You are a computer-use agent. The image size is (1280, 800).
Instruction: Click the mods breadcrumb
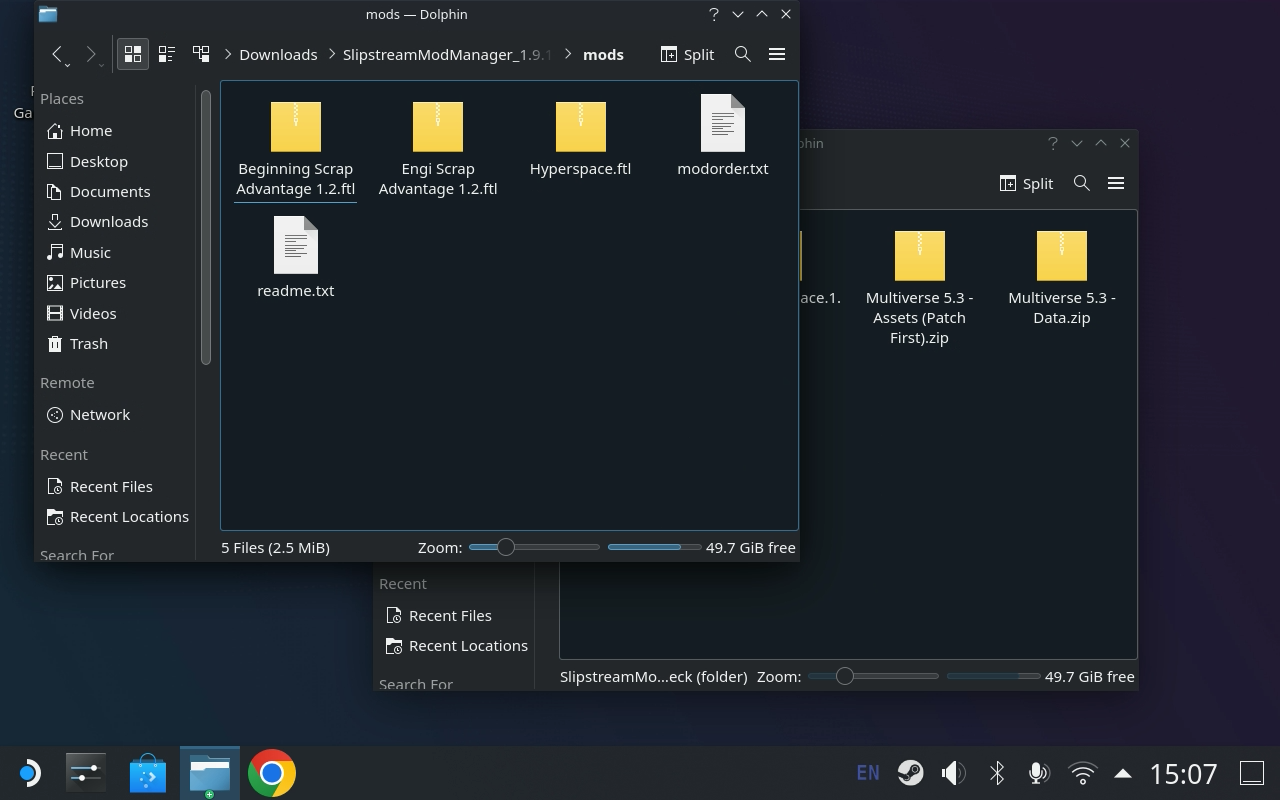pos(603,54)
